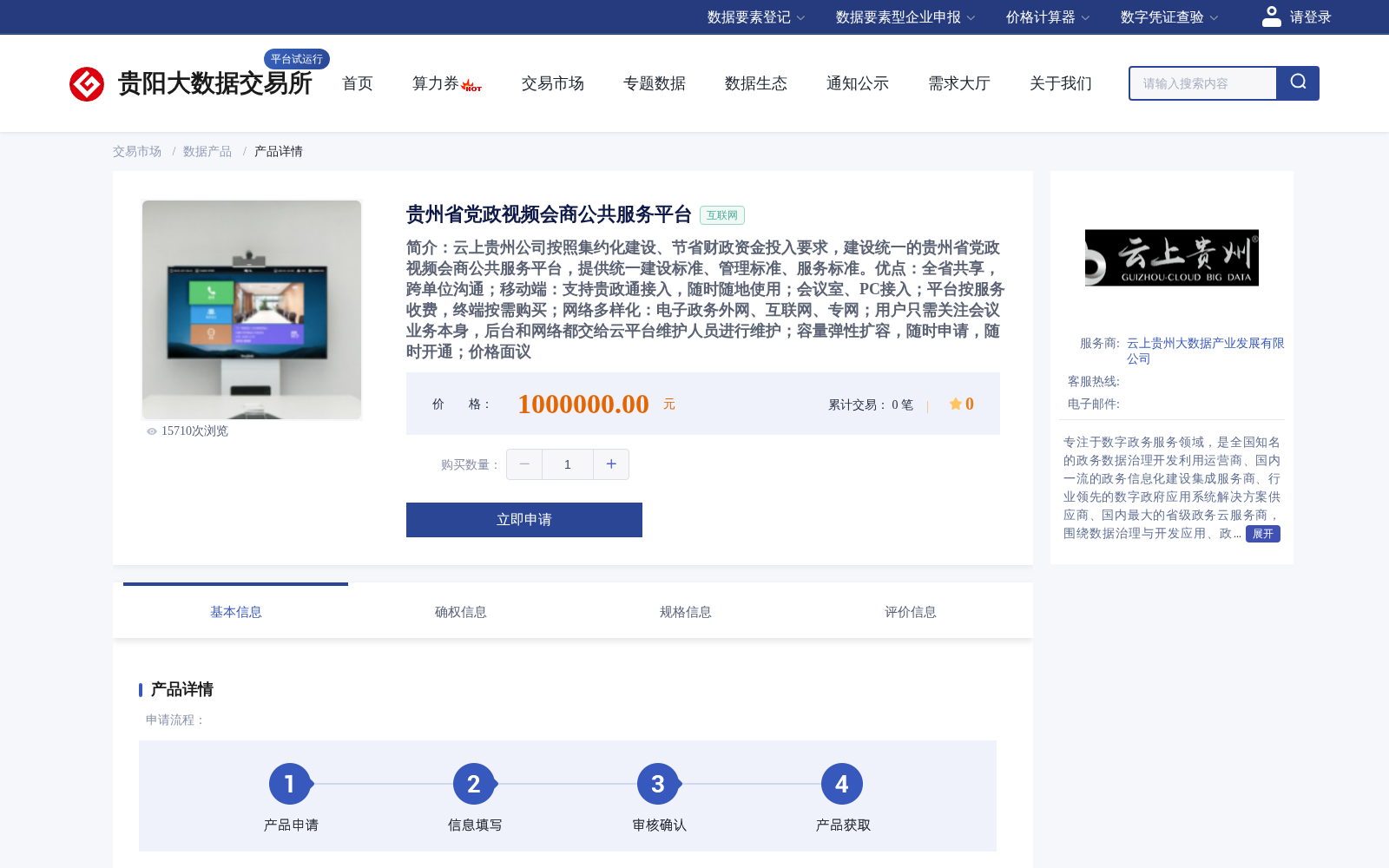The height and width of the screenshot is (868, 1389).
Task: Click the 累计交易 count text
Action: tap(871, 404)
